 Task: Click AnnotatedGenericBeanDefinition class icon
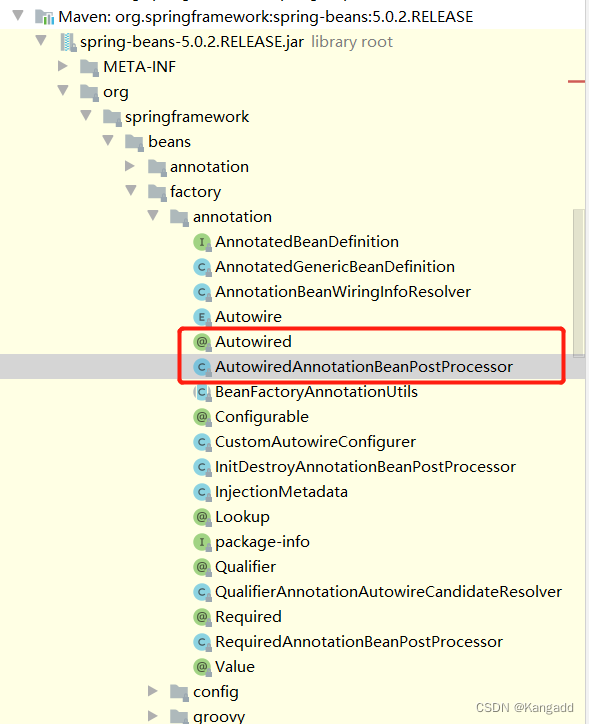[202, 267]
